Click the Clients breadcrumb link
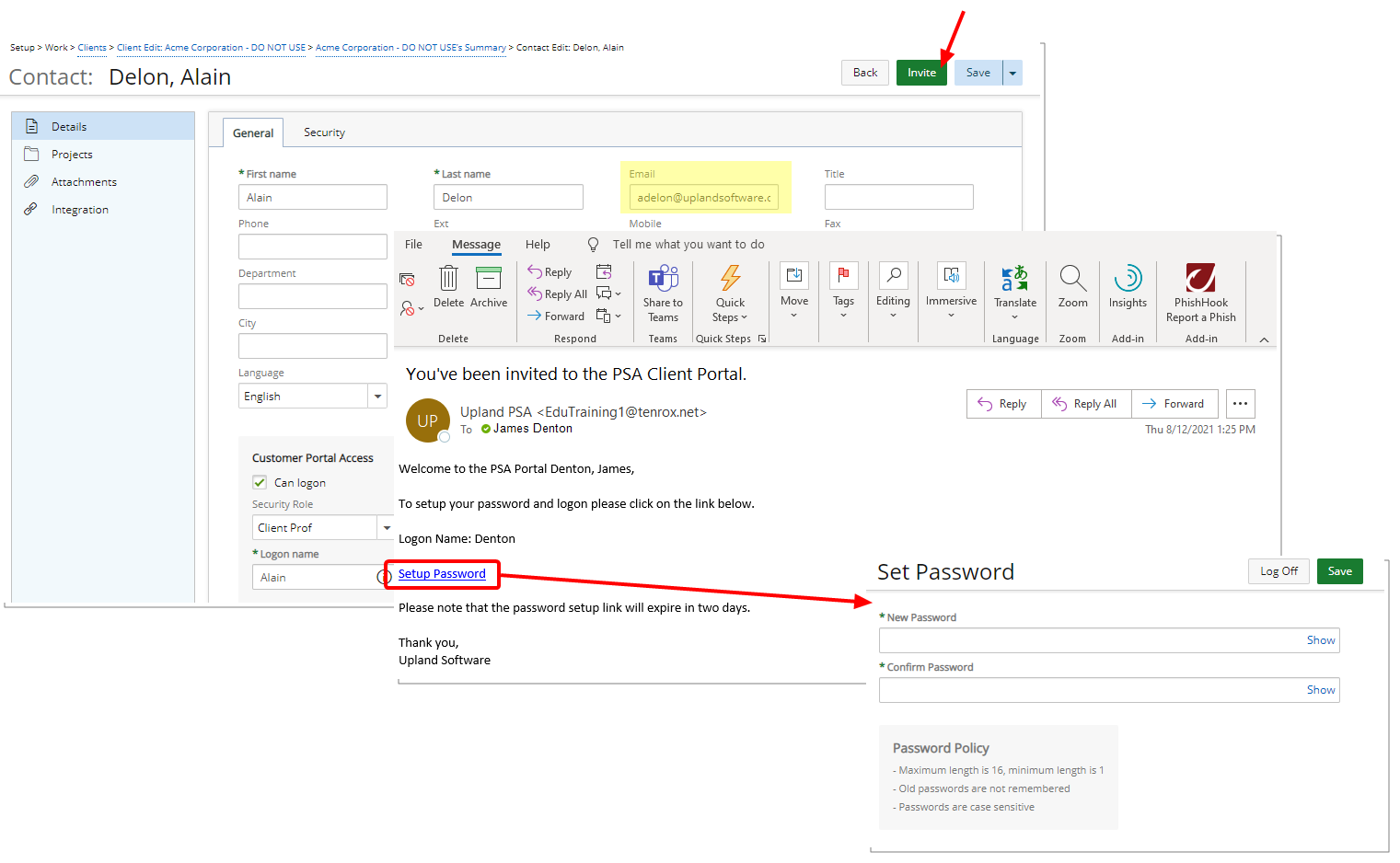1400x863 pixels. 92,48
